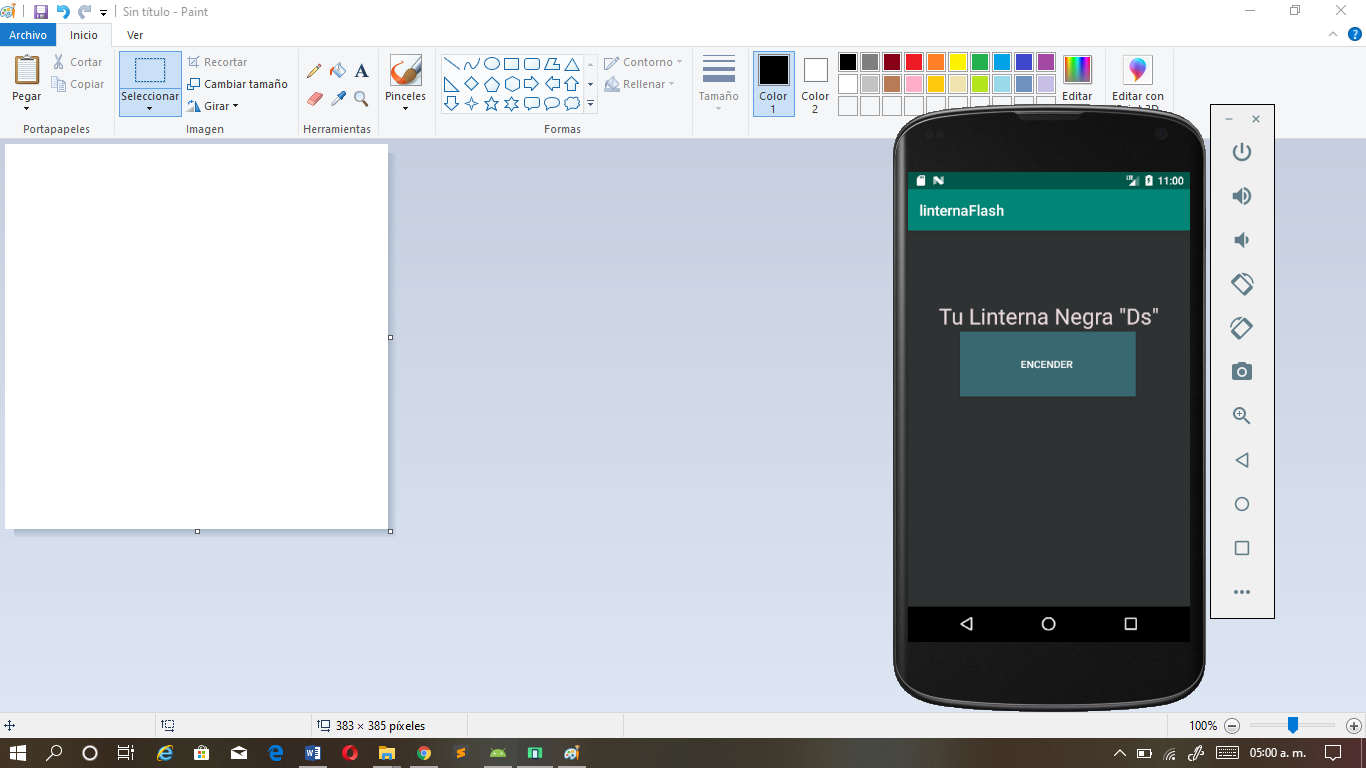Rotate the emulator left
1366x768 pixels.
[x=1242, y=284]
